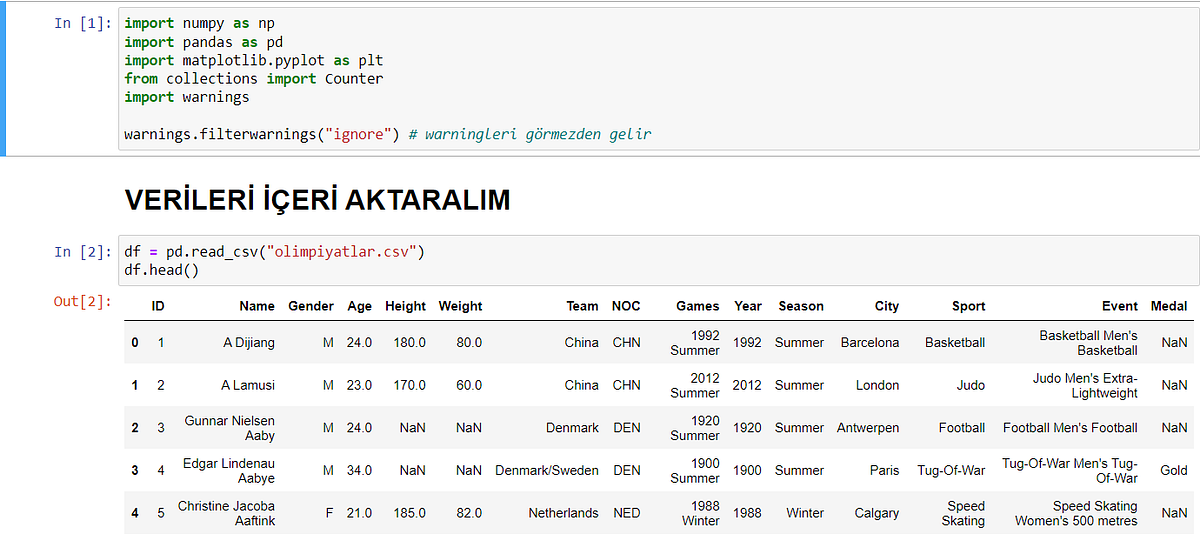Image resolution: width=1200 pixels, height=541 pixels.
Task: Click the Judo Men's Extra-Lightweight event cell
Action: tap(1085, 386)
